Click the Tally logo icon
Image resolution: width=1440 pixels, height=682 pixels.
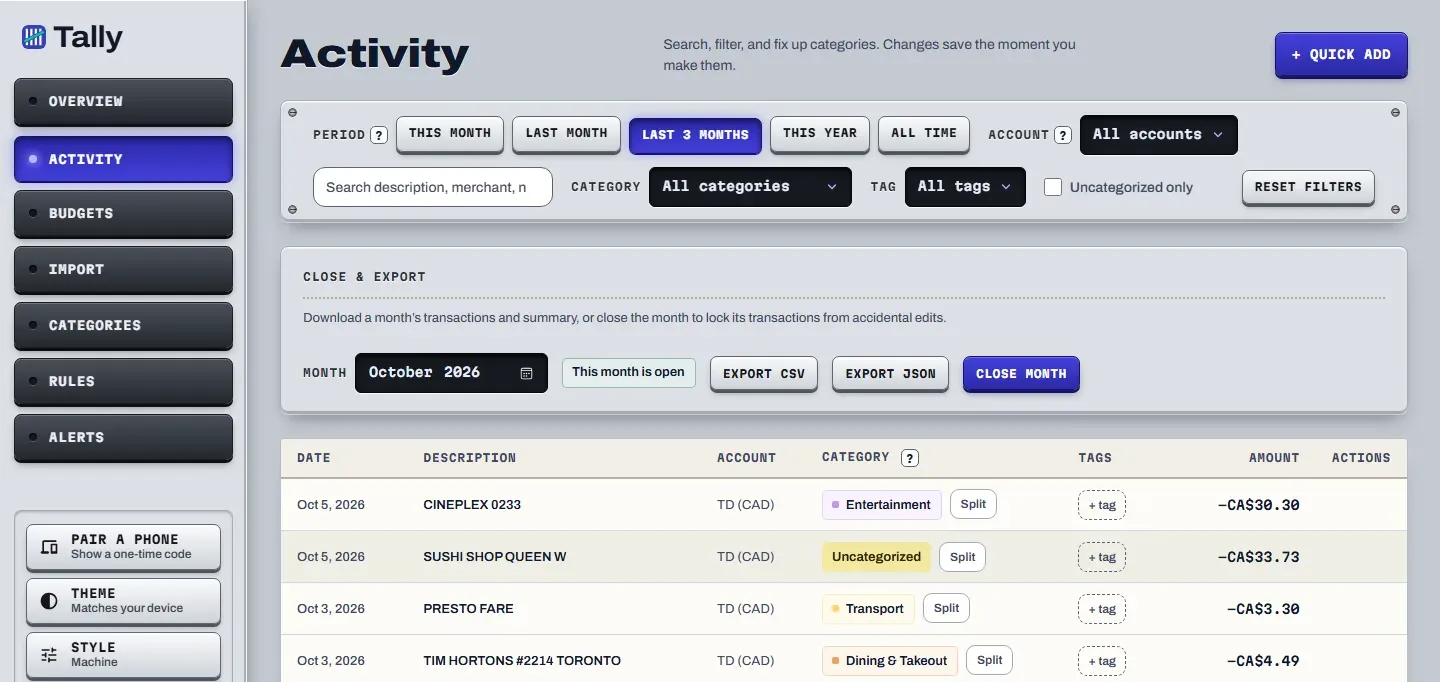click(x=34, y=38)
